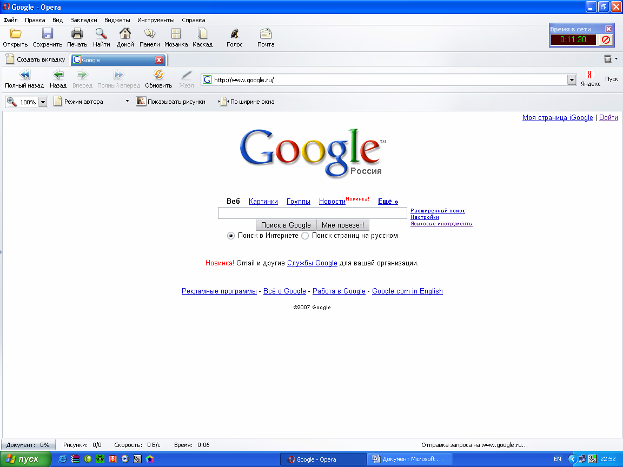Activate the Голос voice icon
623x467 pixels.
(234, 34)
